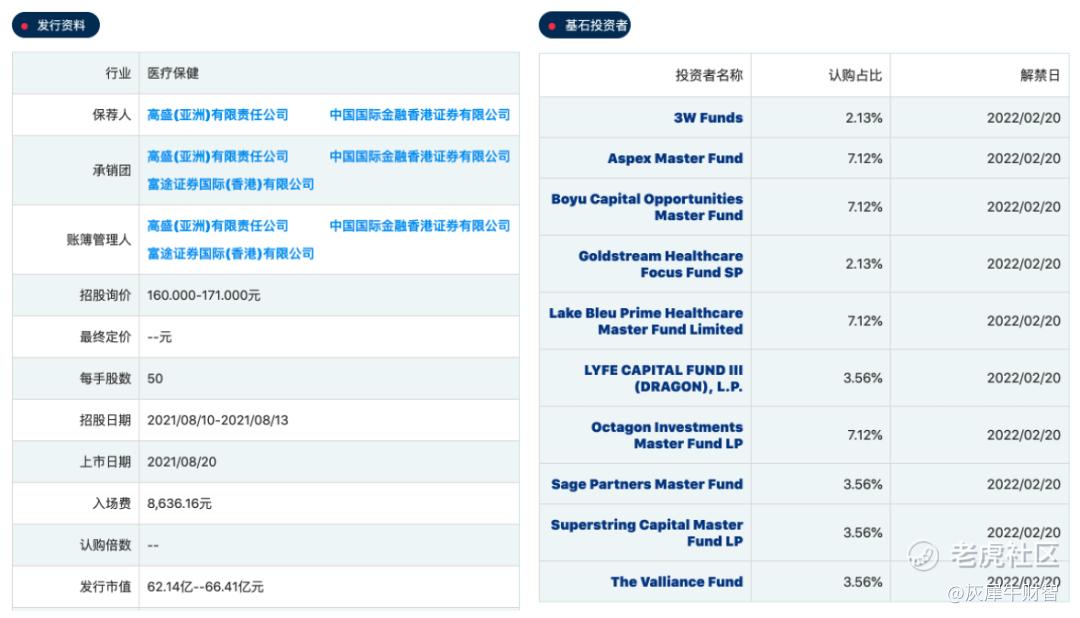
Task: Click the 保荐人 row label
Action: (x=112, y=115)
